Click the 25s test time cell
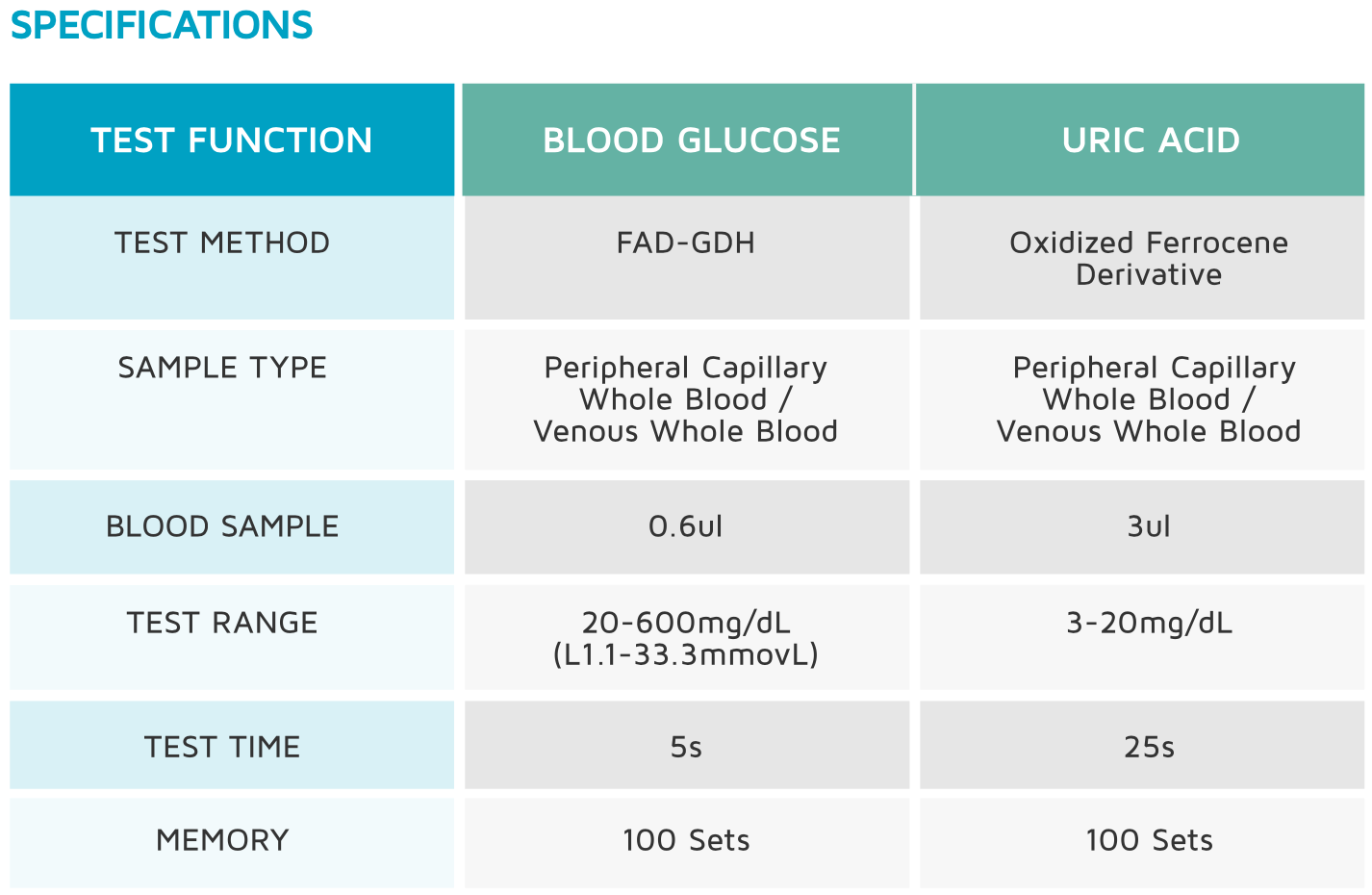Image resolution: width=1372 pixels, height=895 pixels. point(1142,745)
